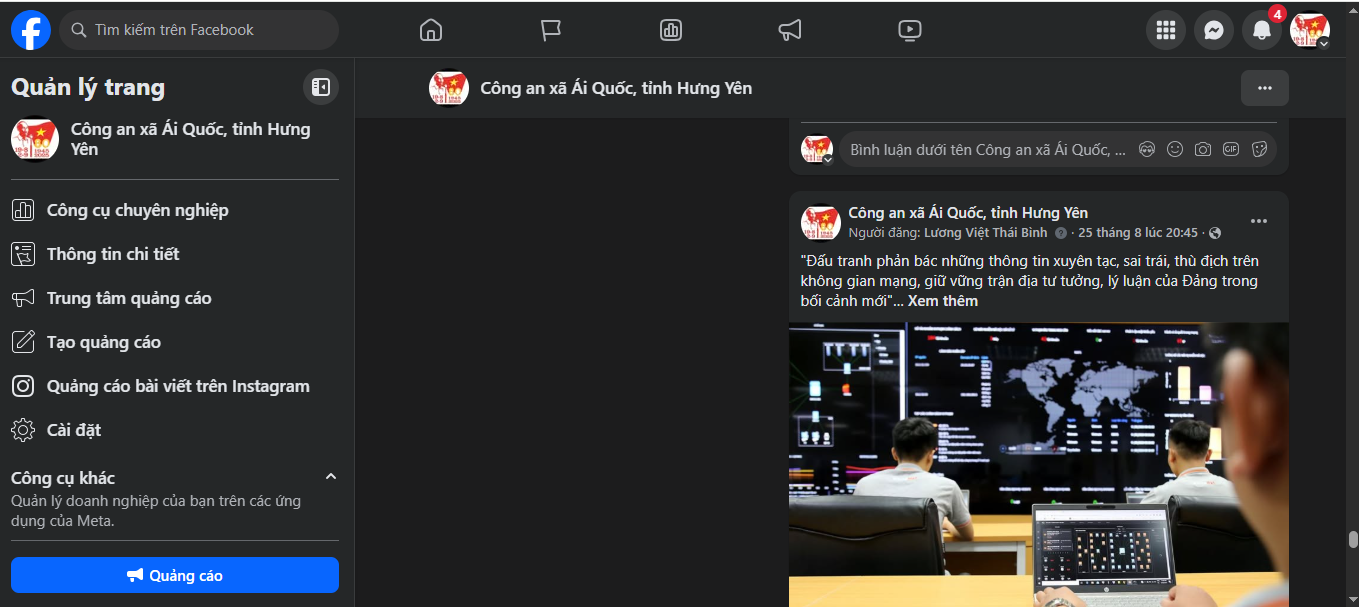Toggle the Quản lý trang sidebar panel
The image size is (1359, 607).
click(321, 87)
